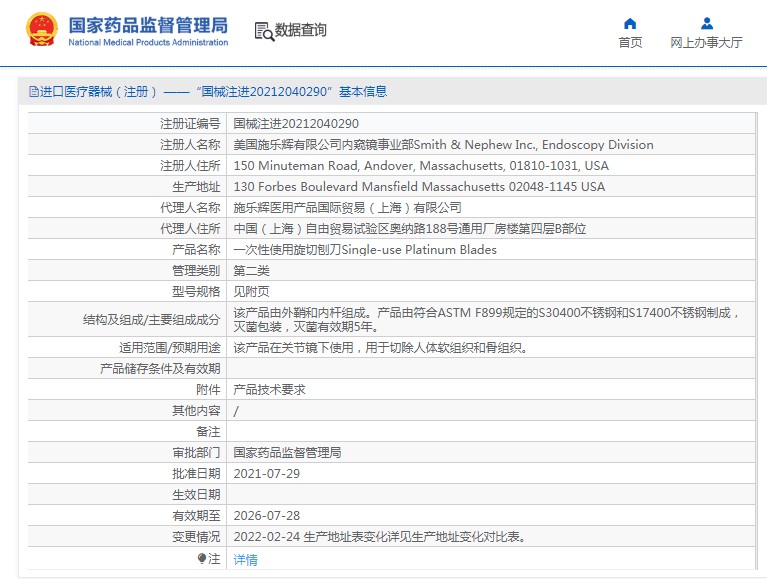Select agent 施乐辉医用产品国际贸易(上海)有限公司
The width and height of the screenshot is (767, 579).
click(x=347, y=208)
